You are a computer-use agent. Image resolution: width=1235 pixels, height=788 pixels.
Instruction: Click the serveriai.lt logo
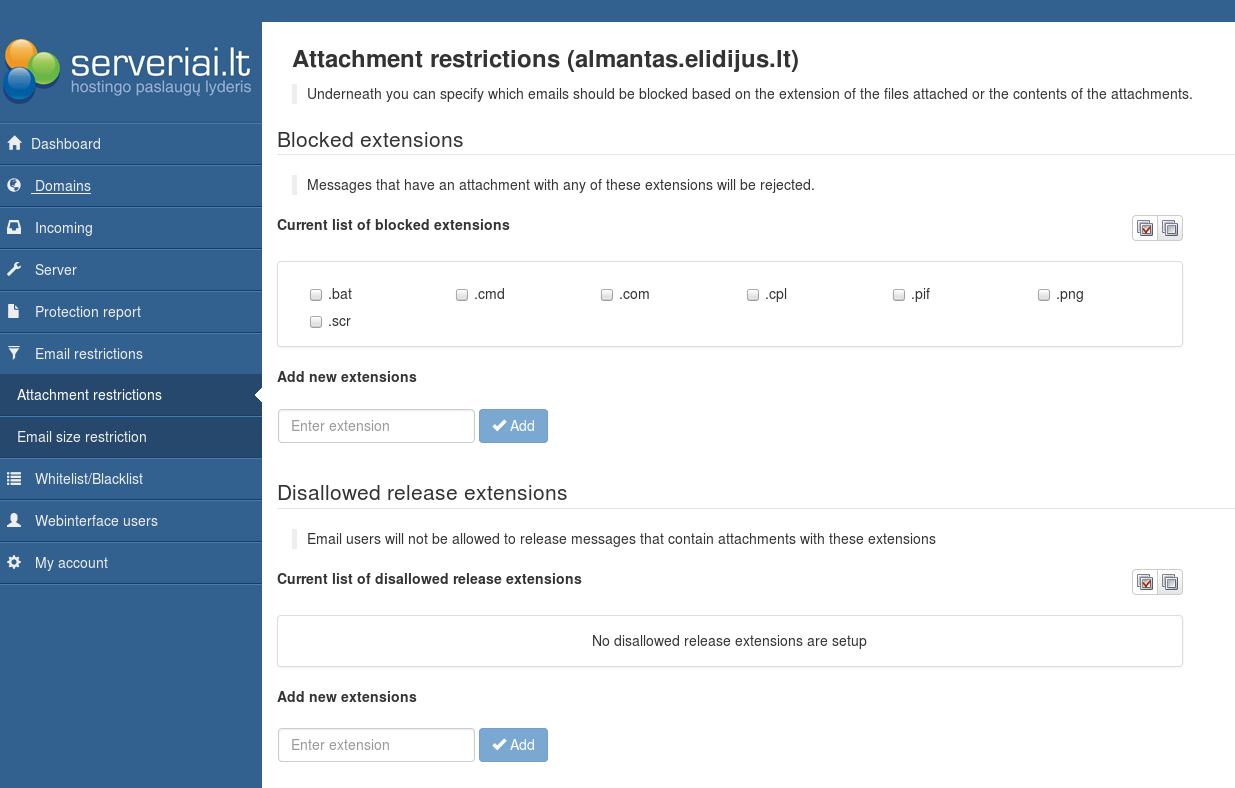point(128,70)
